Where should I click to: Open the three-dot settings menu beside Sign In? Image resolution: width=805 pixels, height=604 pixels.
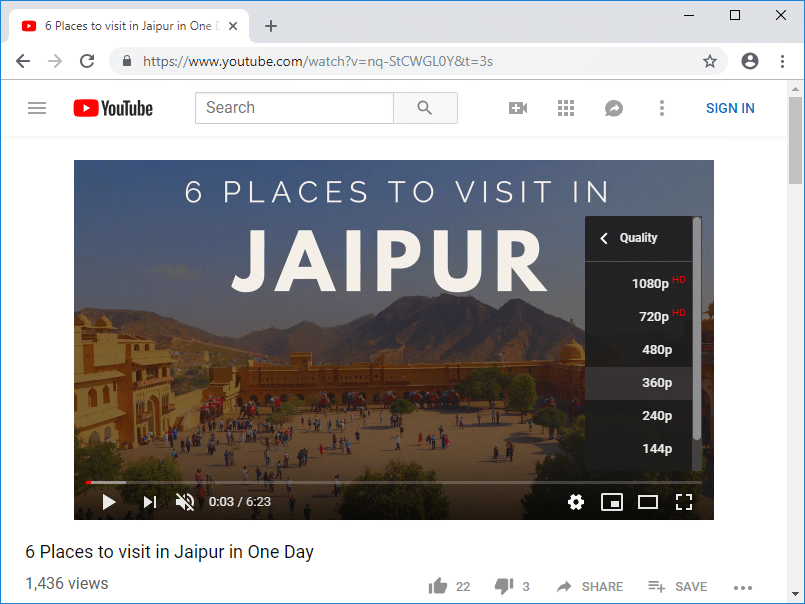pyautogui.click(x=661, y=108)
